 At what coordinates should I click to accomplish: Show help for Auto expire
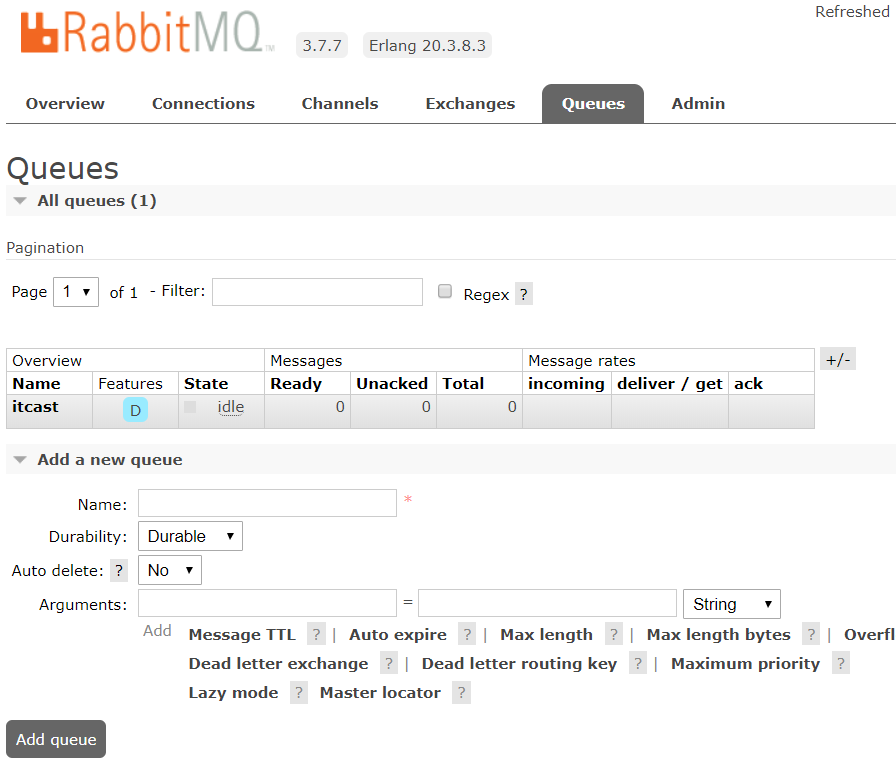(467, 634)
